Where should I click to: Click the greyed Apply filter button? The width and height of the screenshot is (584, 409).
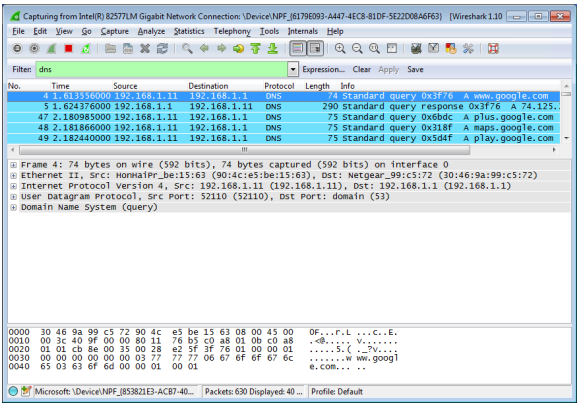click(x=388, y=70)
